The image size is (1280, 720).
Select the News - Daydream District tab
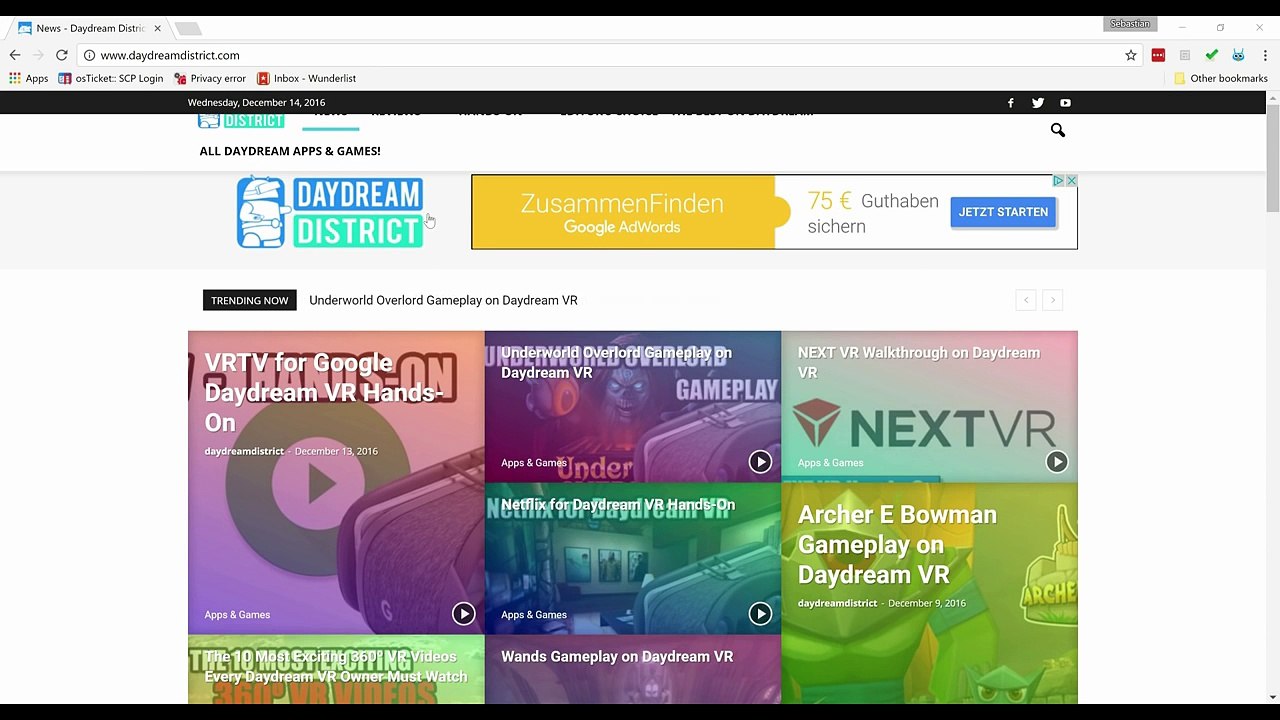point(90,28)
